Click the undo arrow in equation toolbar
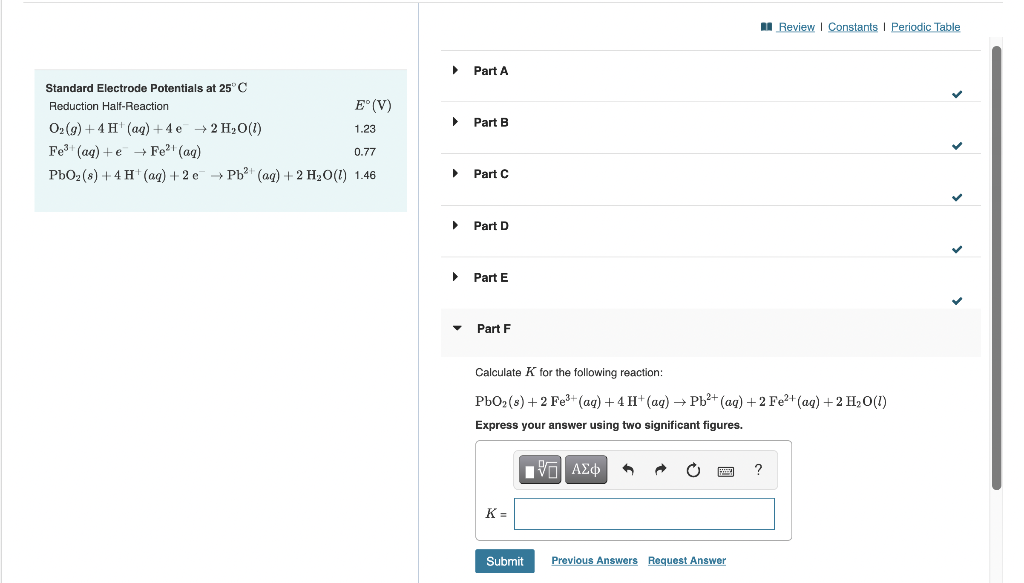The image size is (1024, 583). pyautogui.click(x=628, y=469)
